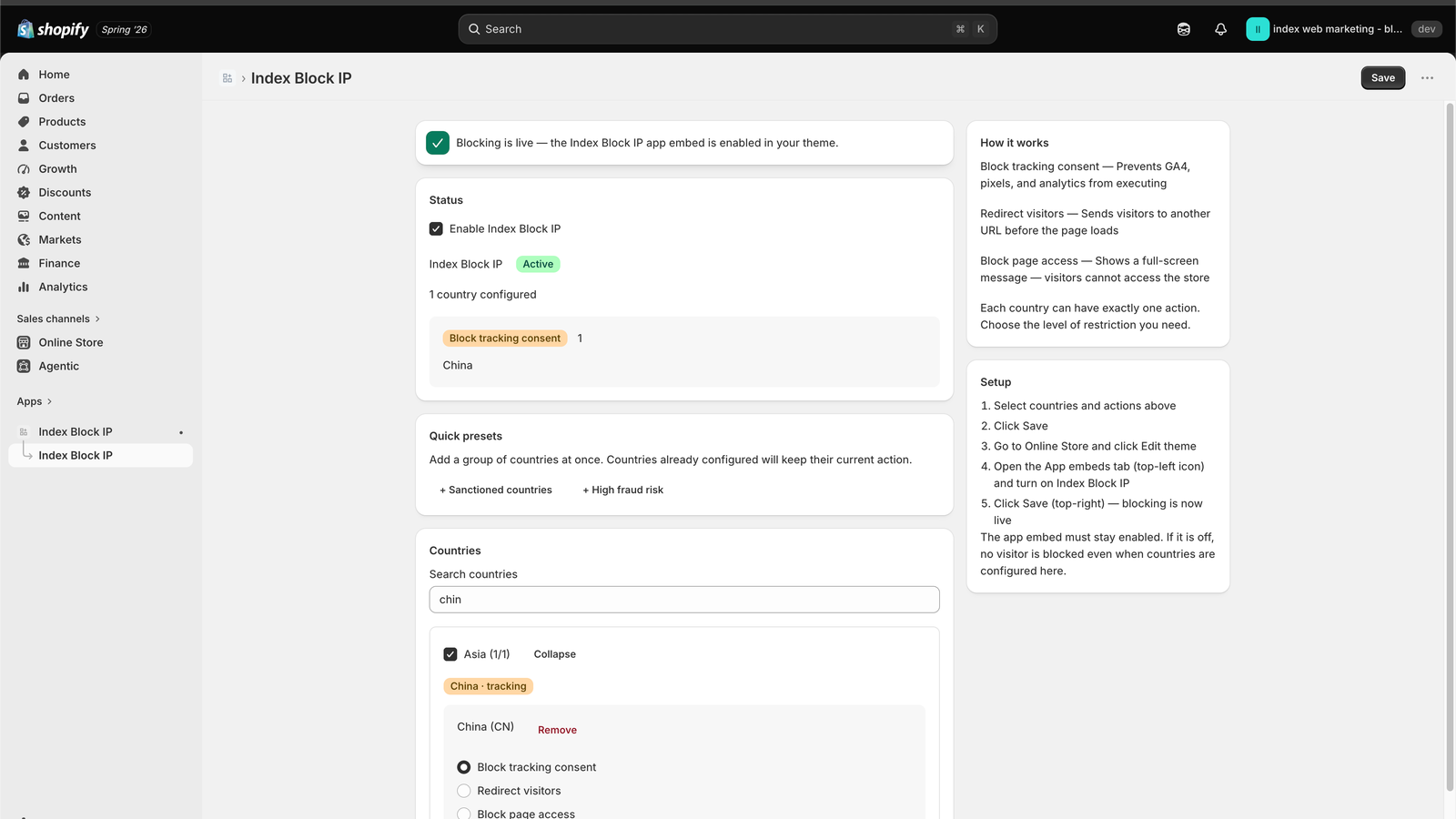The width and height of the screenshot is (1456, 819).
Task: Click the How it works heading
Action: pos(1015,143)
